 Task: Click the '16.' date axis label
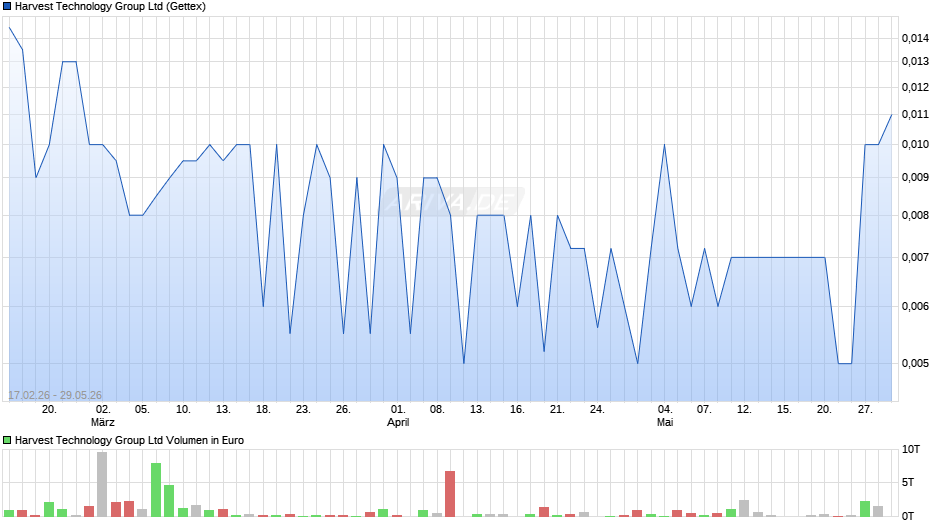[517, 410]
